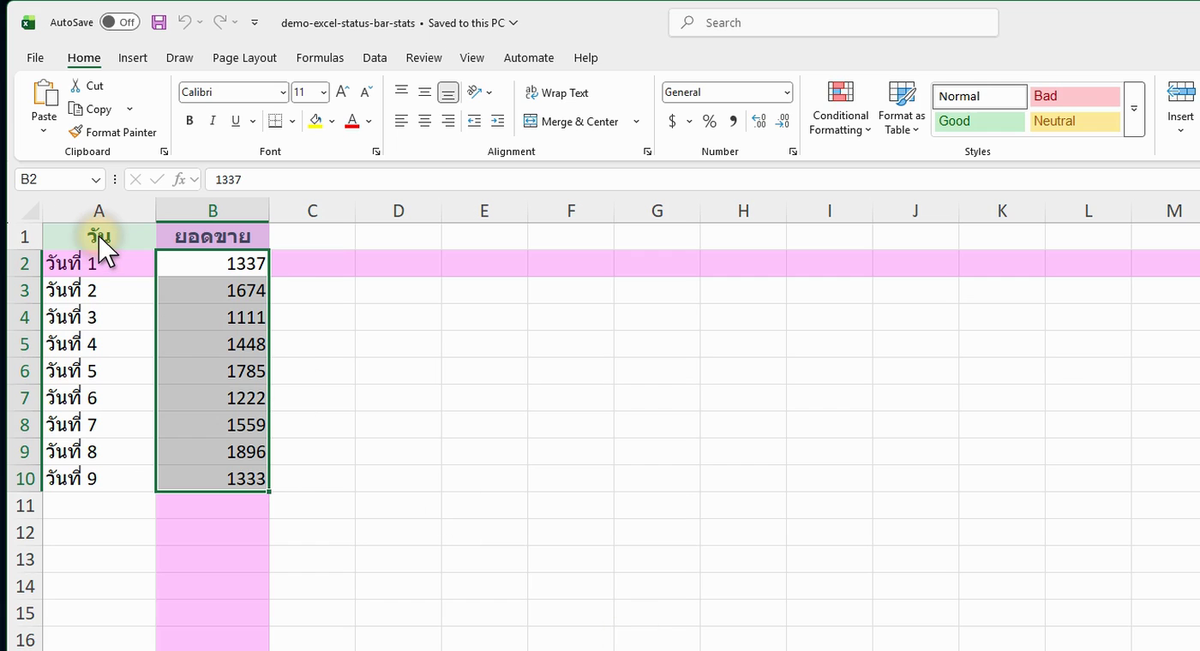The width and height of the screenshot is (1200, 651).
Task: Click the Save icon in title bar
Action: click(159, 22)
